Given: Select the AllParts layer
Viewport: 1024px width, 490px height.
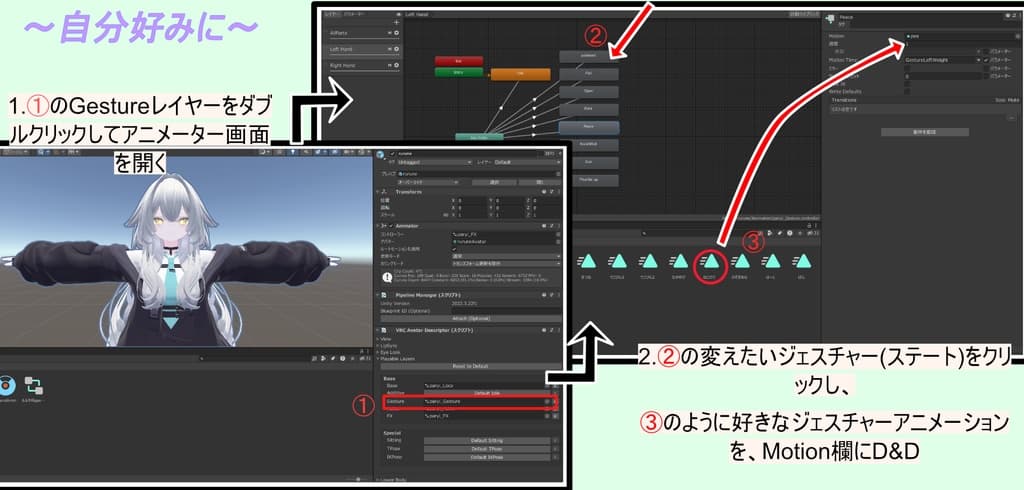Looking at the screenshot, I should [363, 33].
